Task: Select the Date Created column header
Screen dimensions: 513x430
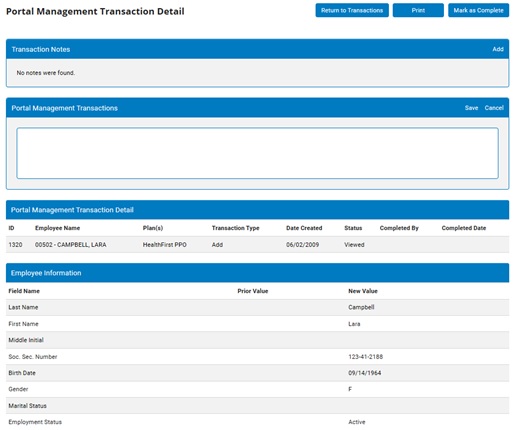Action: 304,228
